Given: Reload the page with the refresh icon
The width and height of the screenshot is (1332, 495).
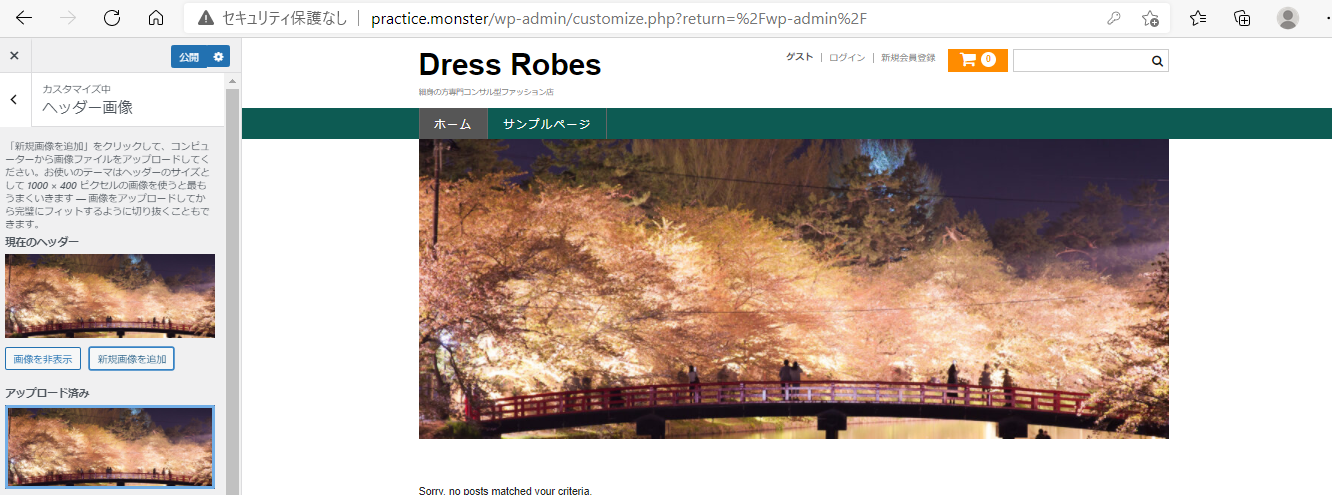Looking at the screenshot, I should point(112,18).
